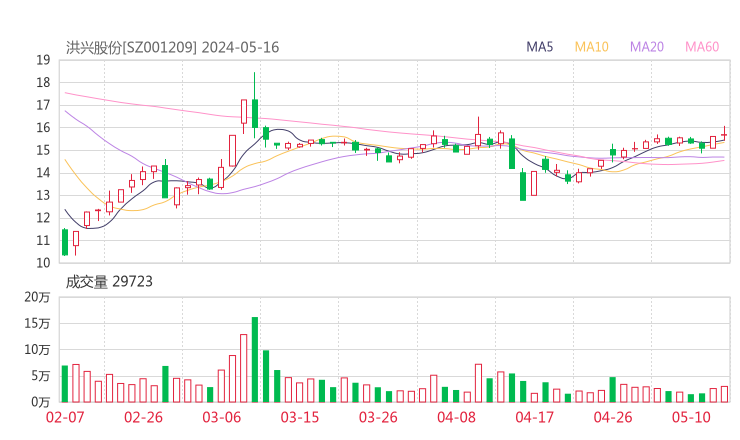Click the 成交量 29723 volume label
This screenshot has width=740, height=440.
[109, 282]
